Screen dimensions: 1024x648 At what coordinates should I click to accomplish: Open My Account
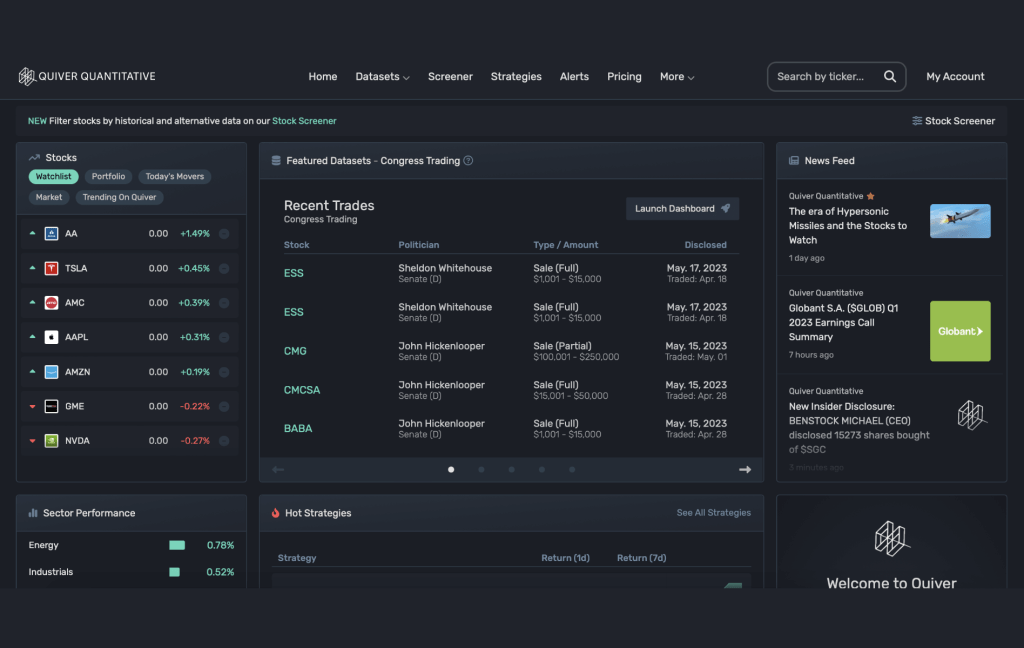coord(955,76)
